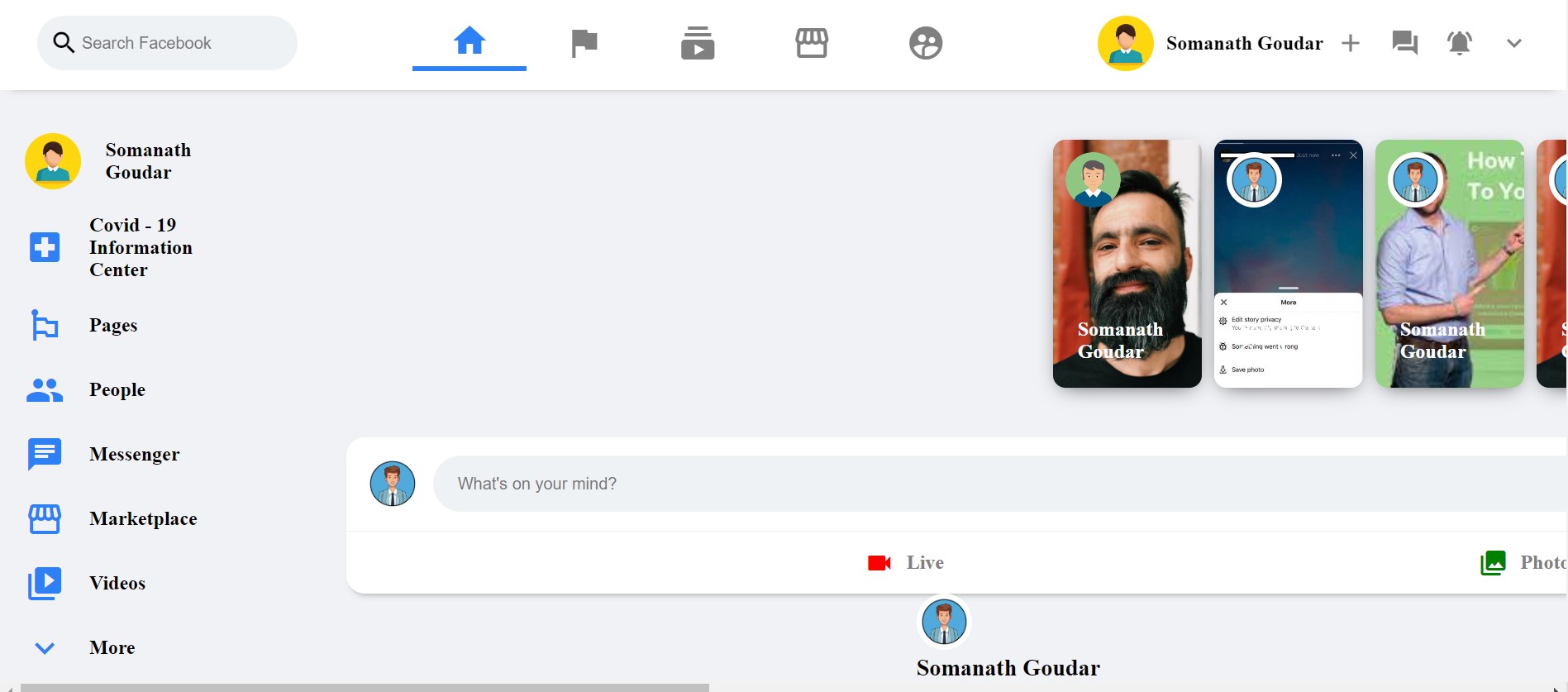Open the bearded man story card
This screenshot has width=1568, height=692.
[x=1127, y=264]
